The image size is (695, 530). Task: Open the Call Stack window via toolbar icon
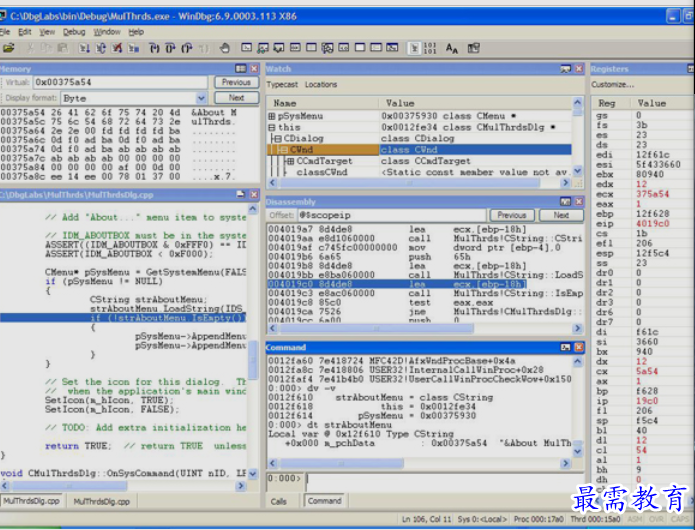(328, 47)
